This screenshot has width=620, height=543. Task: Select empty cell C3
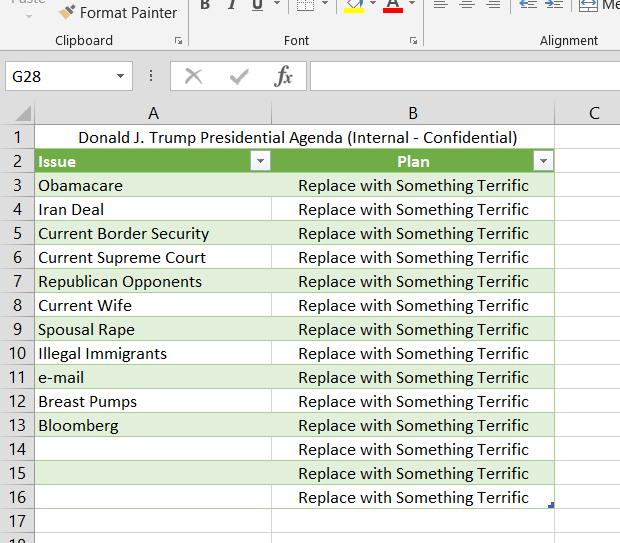click(x=587, y=185)
